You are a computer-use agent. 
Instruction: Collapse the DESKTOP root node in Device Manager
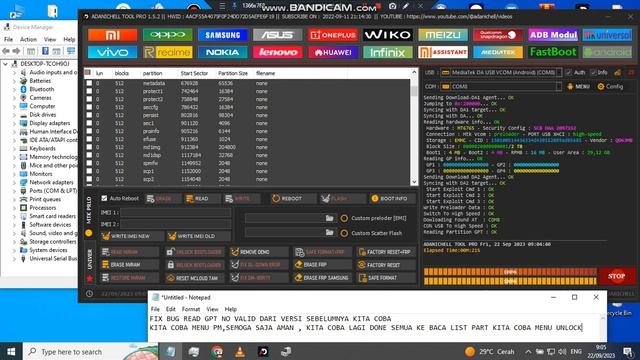point(6,64)
